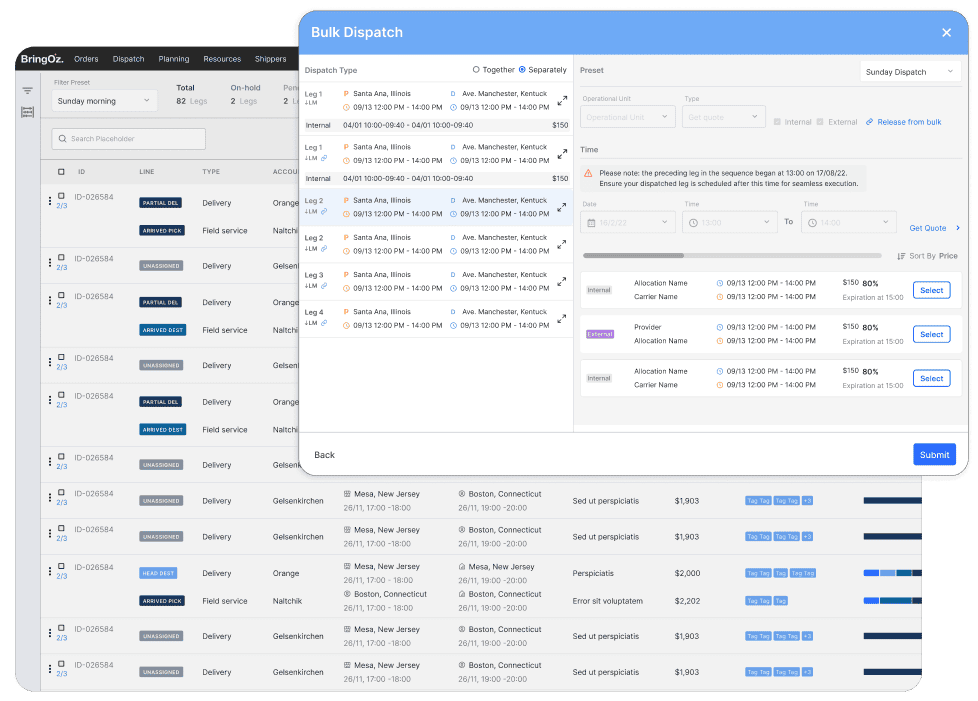Open the 13:00 start time dropdown
Screen dimensions: 978x701
tap(730, 223)
